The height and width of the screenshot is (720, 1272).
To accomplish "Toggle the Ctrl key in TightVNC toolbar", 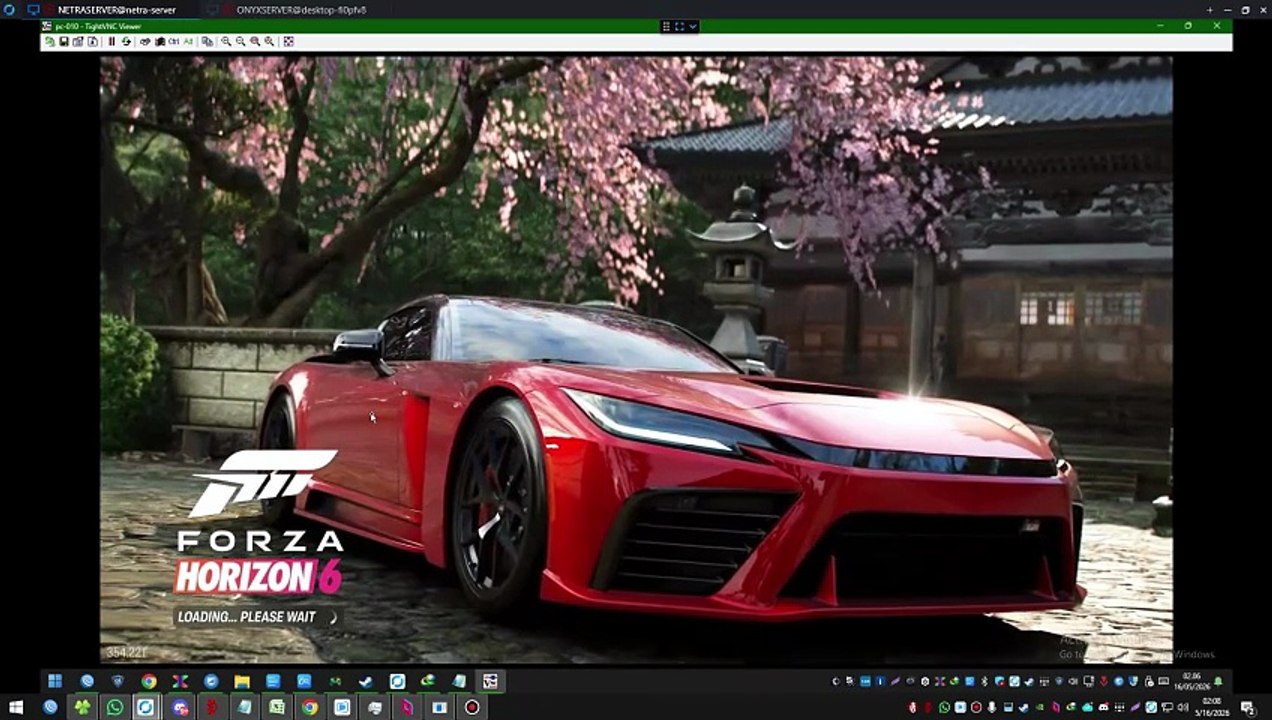I will click(174, 42).
